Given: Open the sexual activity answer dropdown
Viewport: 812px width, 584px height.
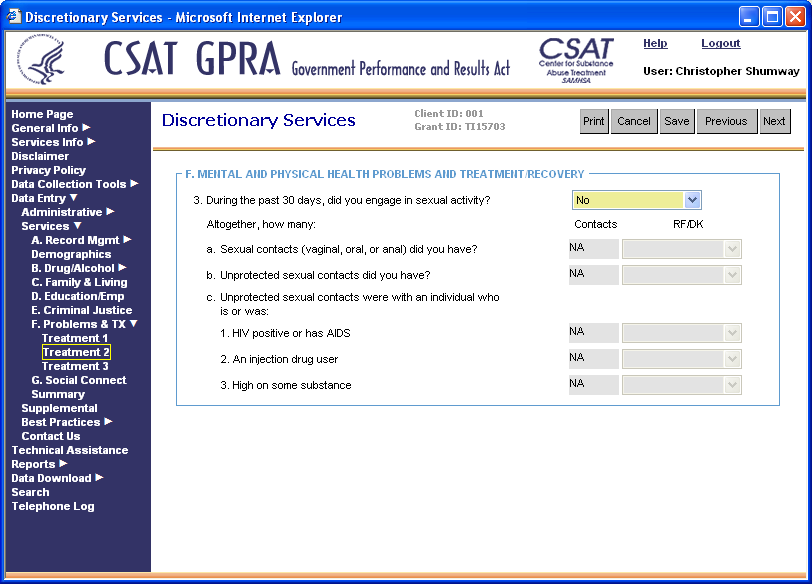Looking at the screenshot, I should [693, 200].
